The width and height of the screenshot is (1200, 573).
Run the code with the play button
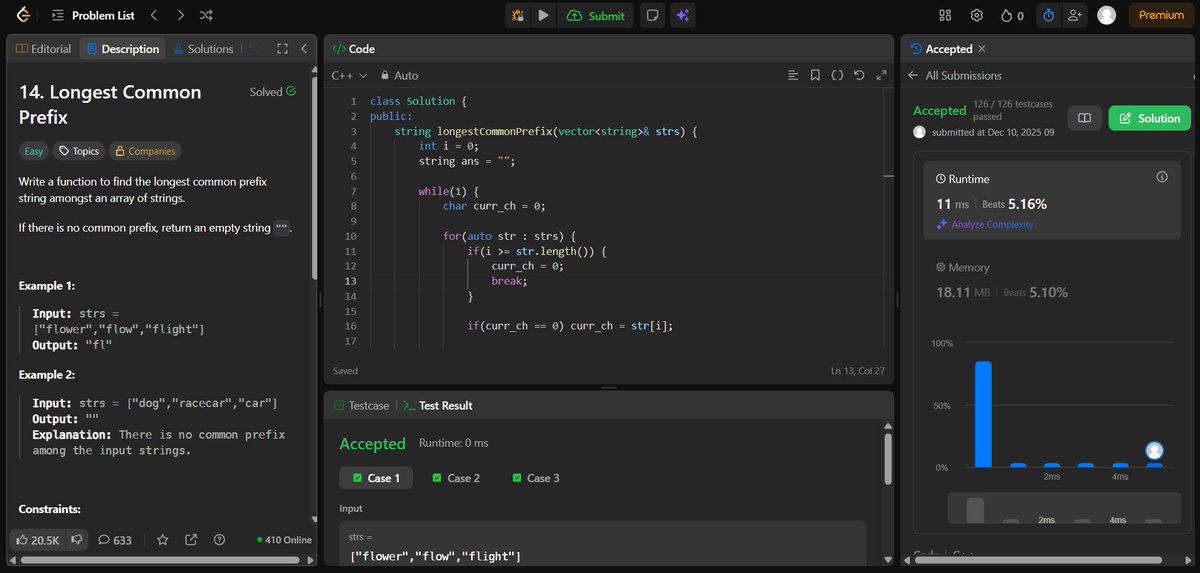543,15
